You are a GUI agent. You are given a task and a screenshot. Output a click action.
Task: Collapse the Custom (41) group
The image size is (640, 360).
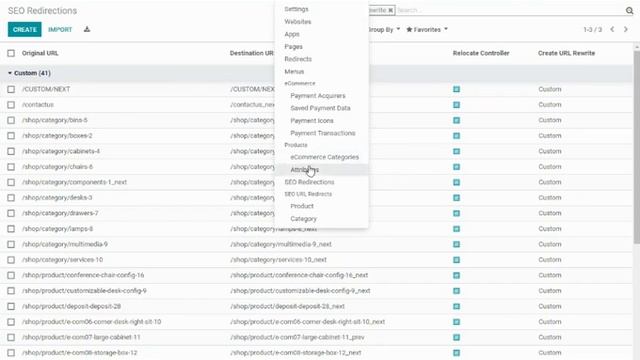[29, 73]
